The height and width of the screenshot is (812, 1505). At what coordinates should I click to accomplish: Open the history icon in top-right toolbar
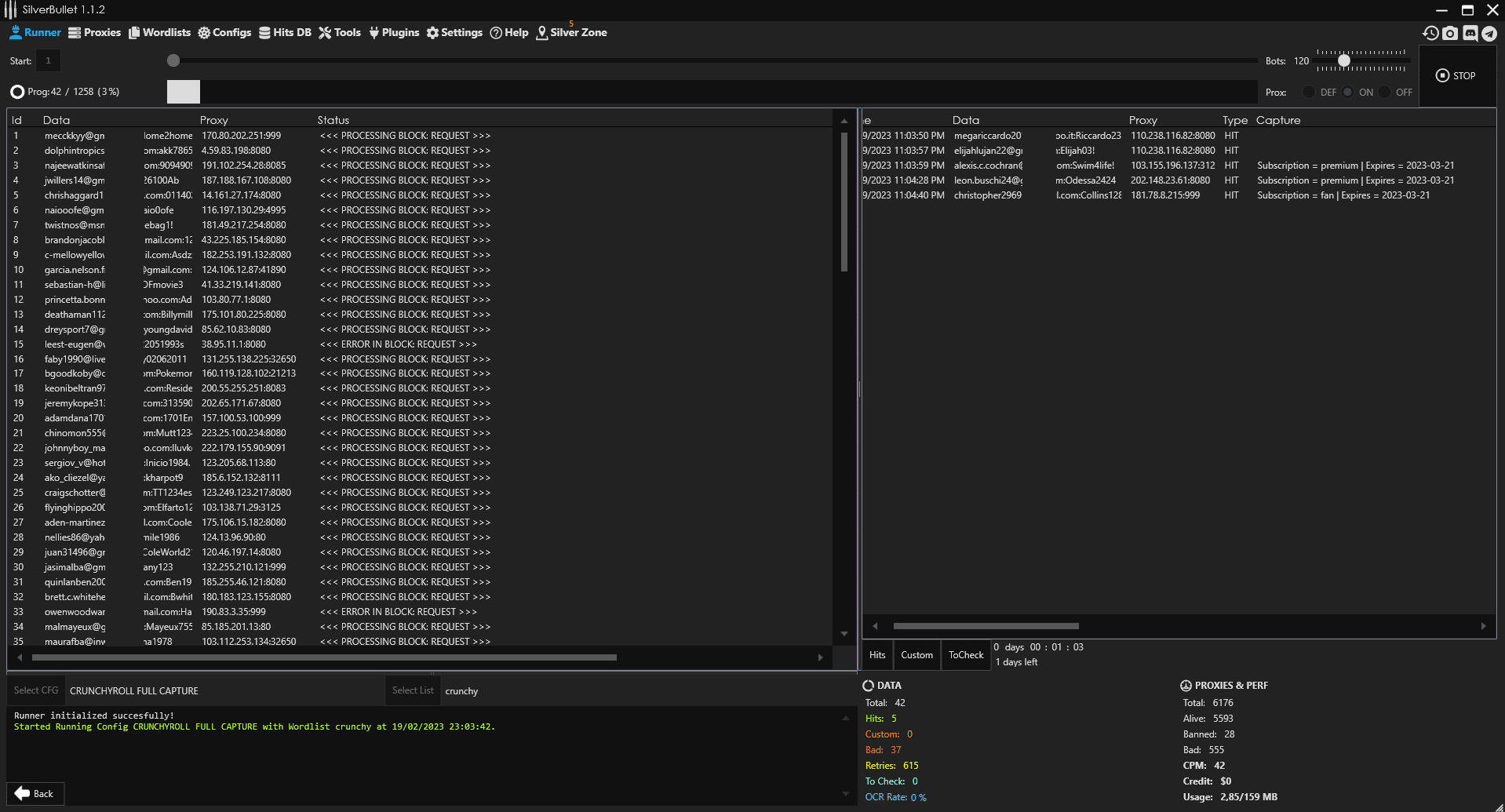click(x=1430, y=33)
